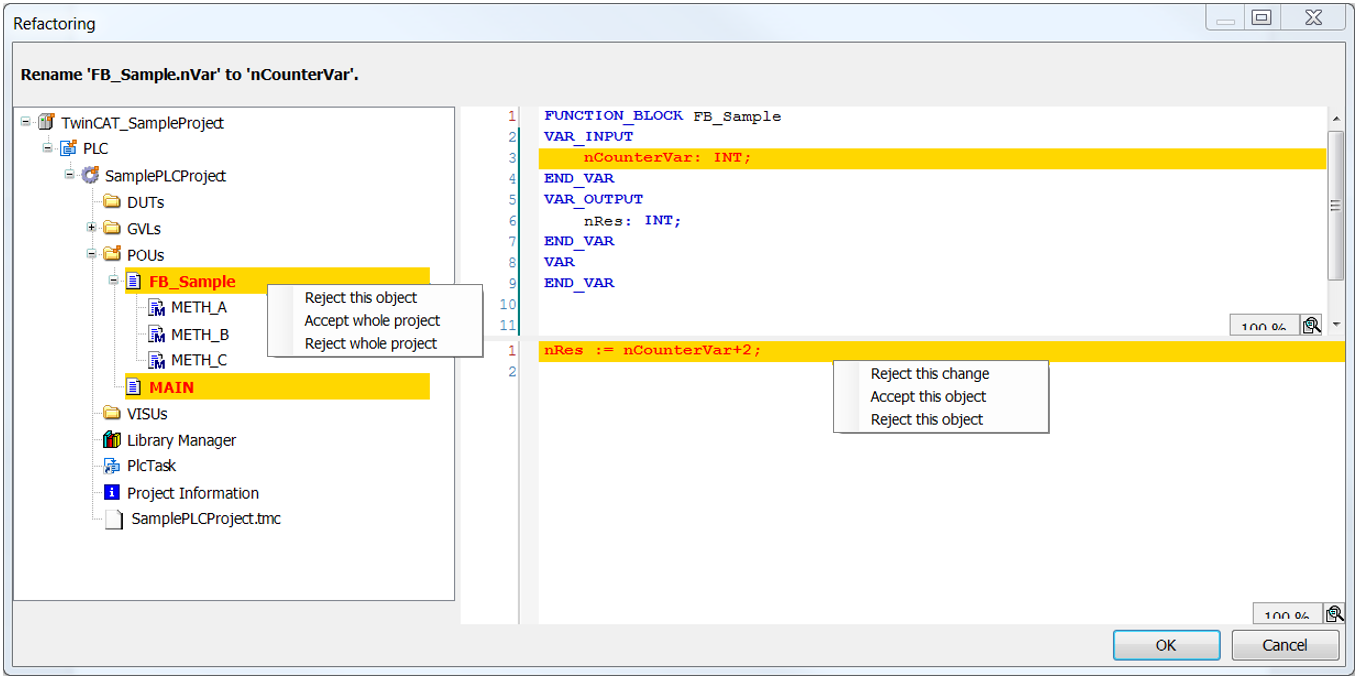Screen dimensions: 1360x680
Task: Click the MAIN program icon
Action: click(134, 387)
